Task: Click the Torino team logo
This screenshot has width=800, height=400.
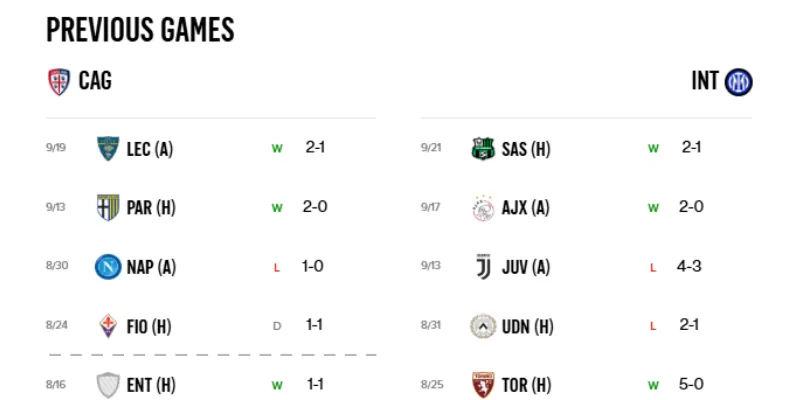Action: [x=483, y=385]
